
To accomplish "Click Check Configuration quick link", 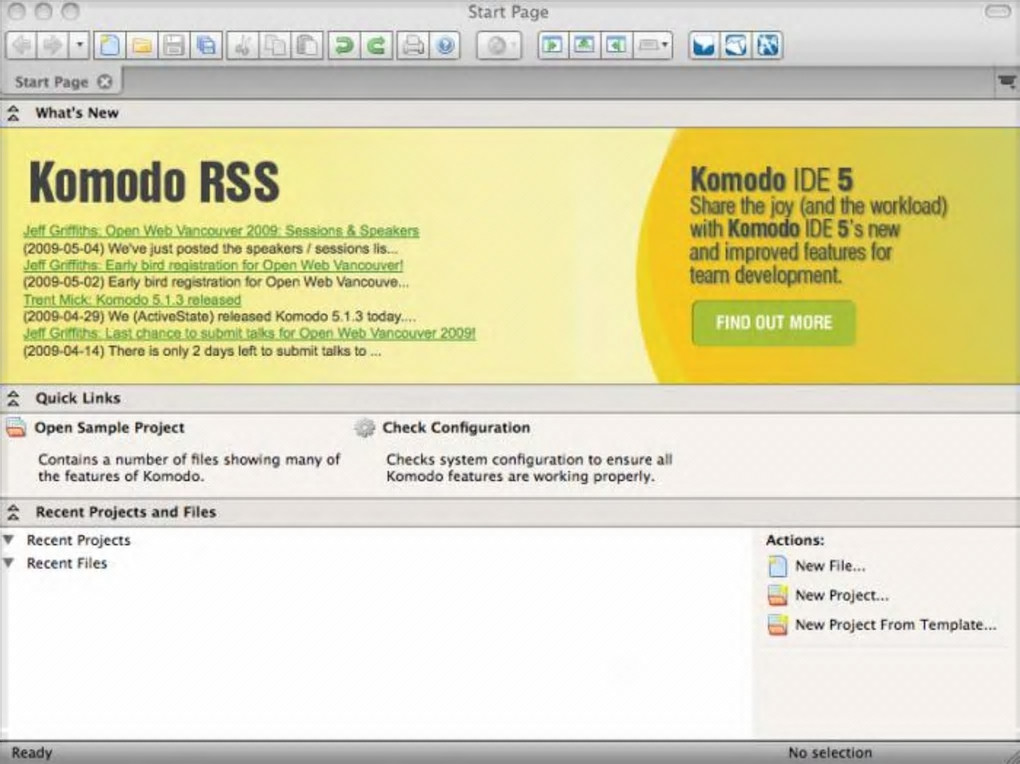I will tap(456, 428).
